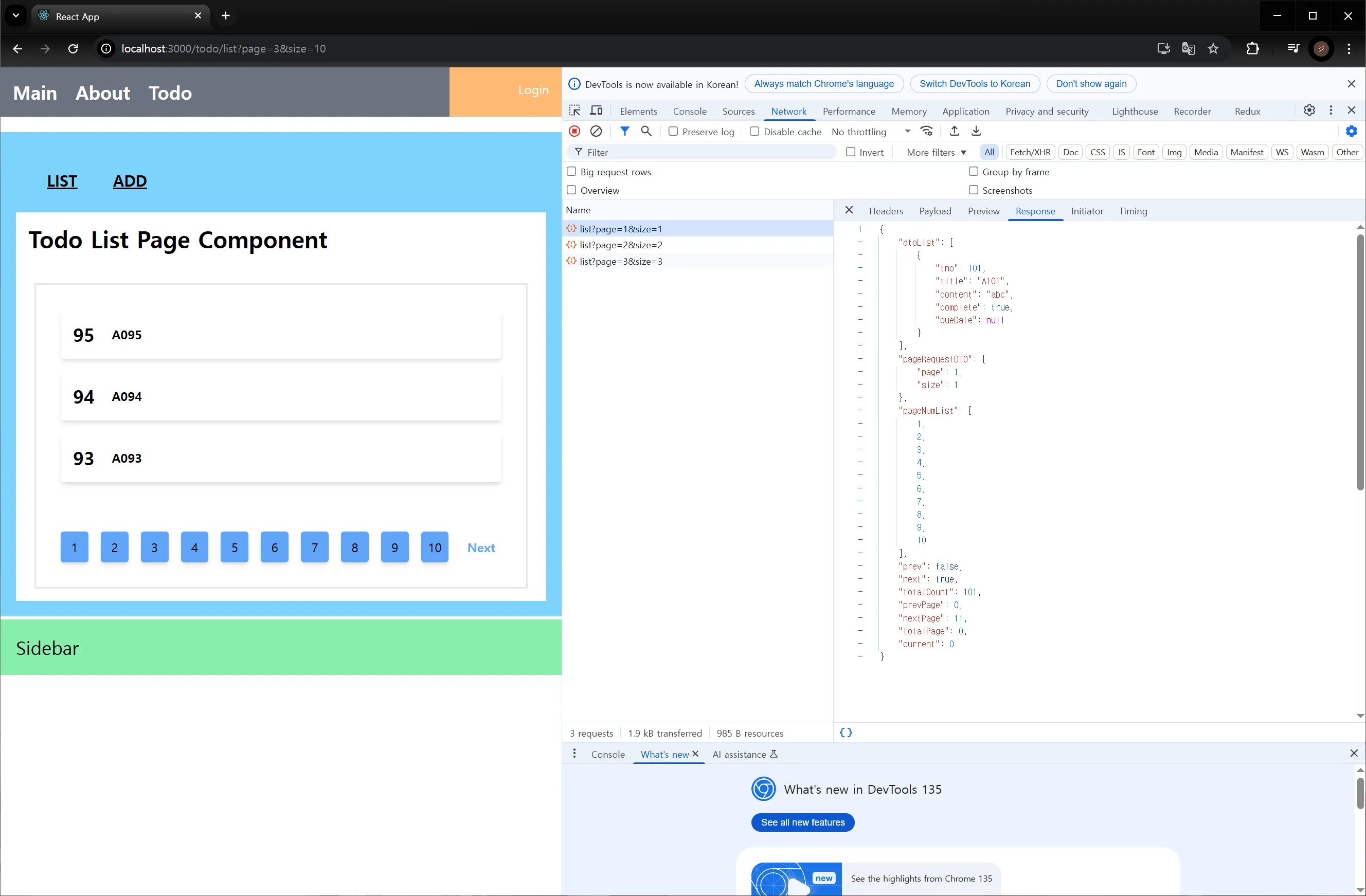This screenshot has width=1366, height=896.
Task: Click Switch DevTools to Korean
Action: tap(975, 84)
